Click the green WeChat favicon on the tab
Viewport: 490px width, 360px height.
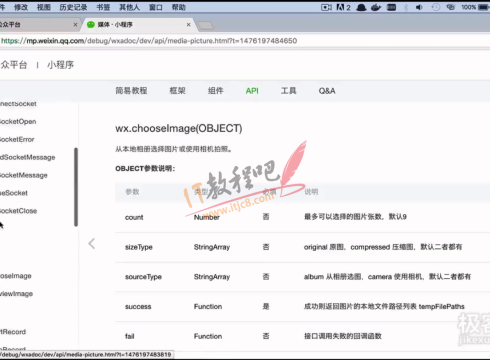pos(91,24)
